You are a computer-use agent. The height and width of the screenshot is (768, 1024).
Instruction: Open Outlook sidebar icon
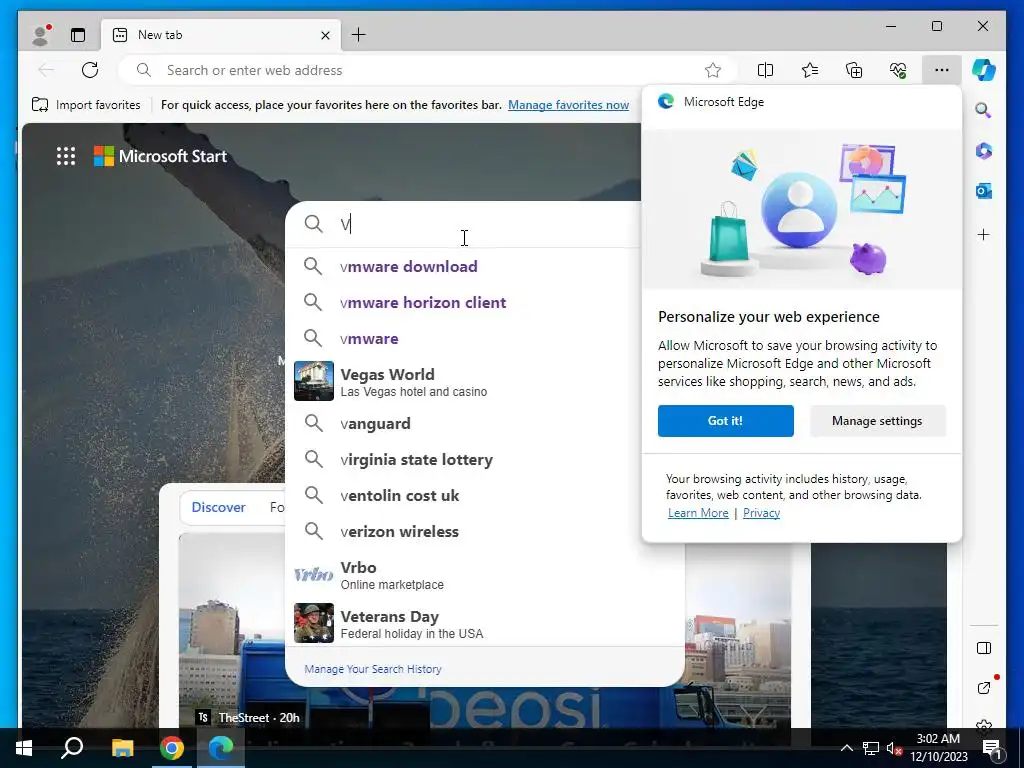(984, 191)
